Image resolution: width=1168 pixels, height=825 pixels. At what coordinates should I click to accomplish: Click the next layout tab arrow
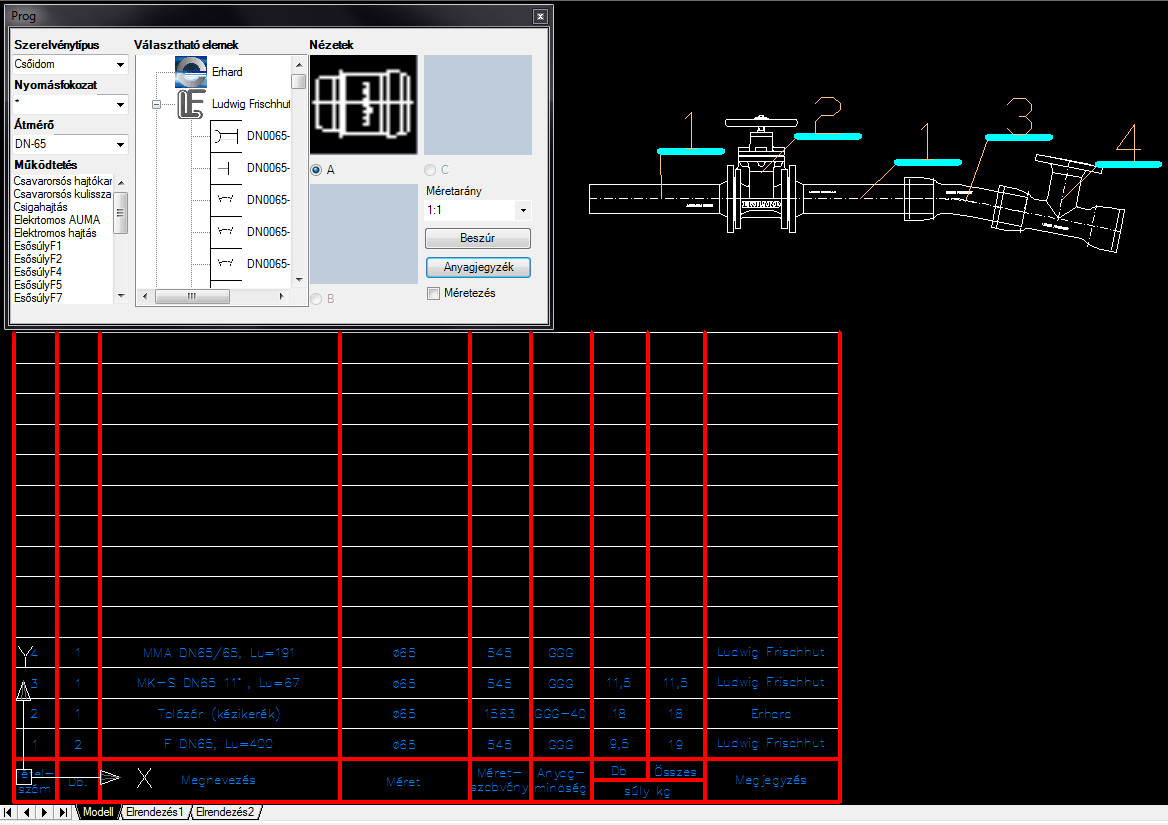pyautogui.click(x=46, y=812)
